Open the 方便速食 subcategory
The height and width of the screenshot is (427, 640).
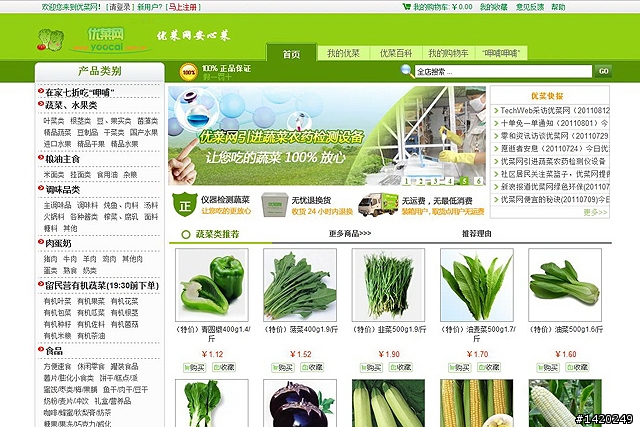[57, 366]
